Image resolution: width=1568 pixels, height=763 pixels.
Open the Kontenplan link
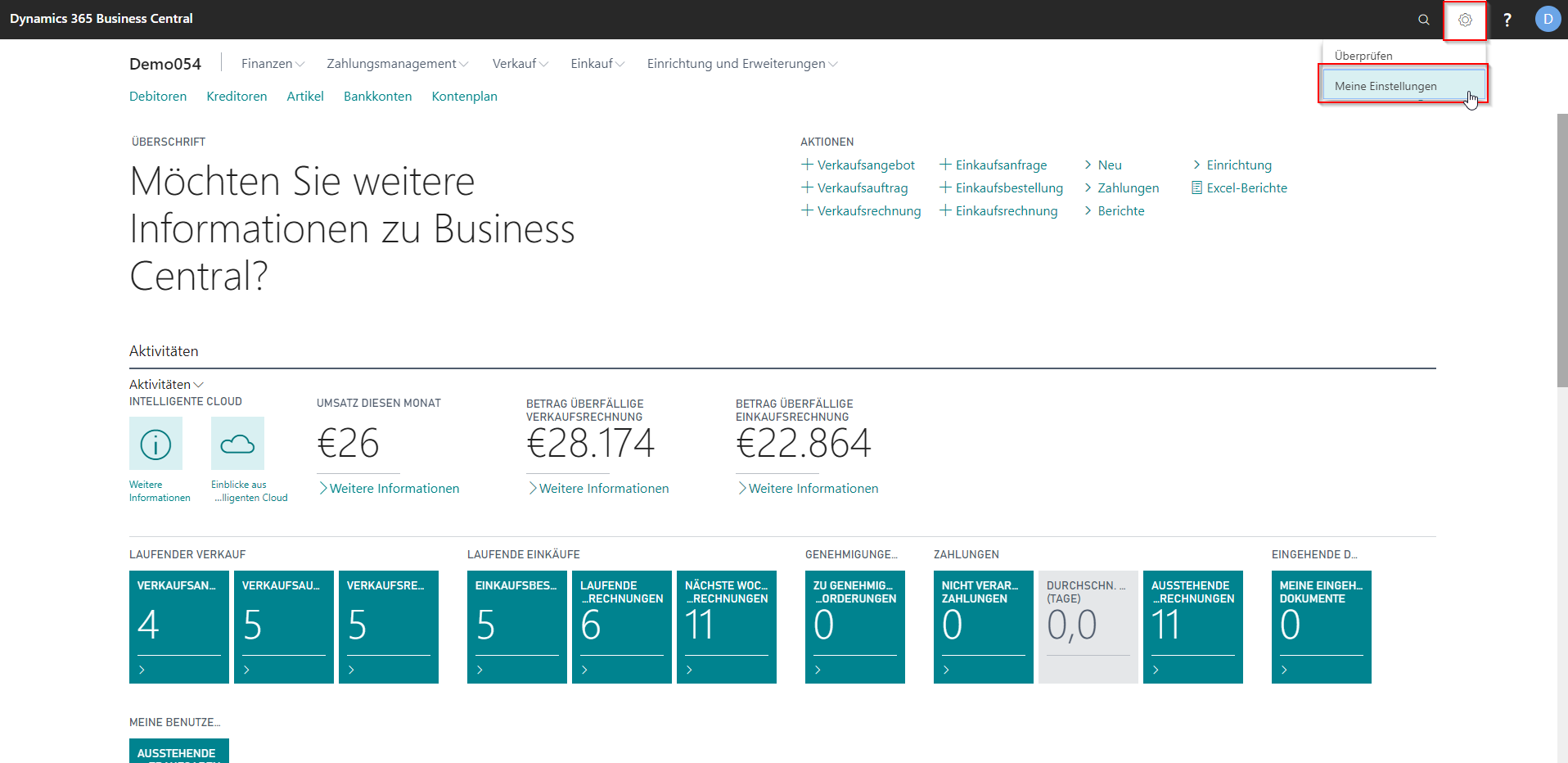(464, 96)
